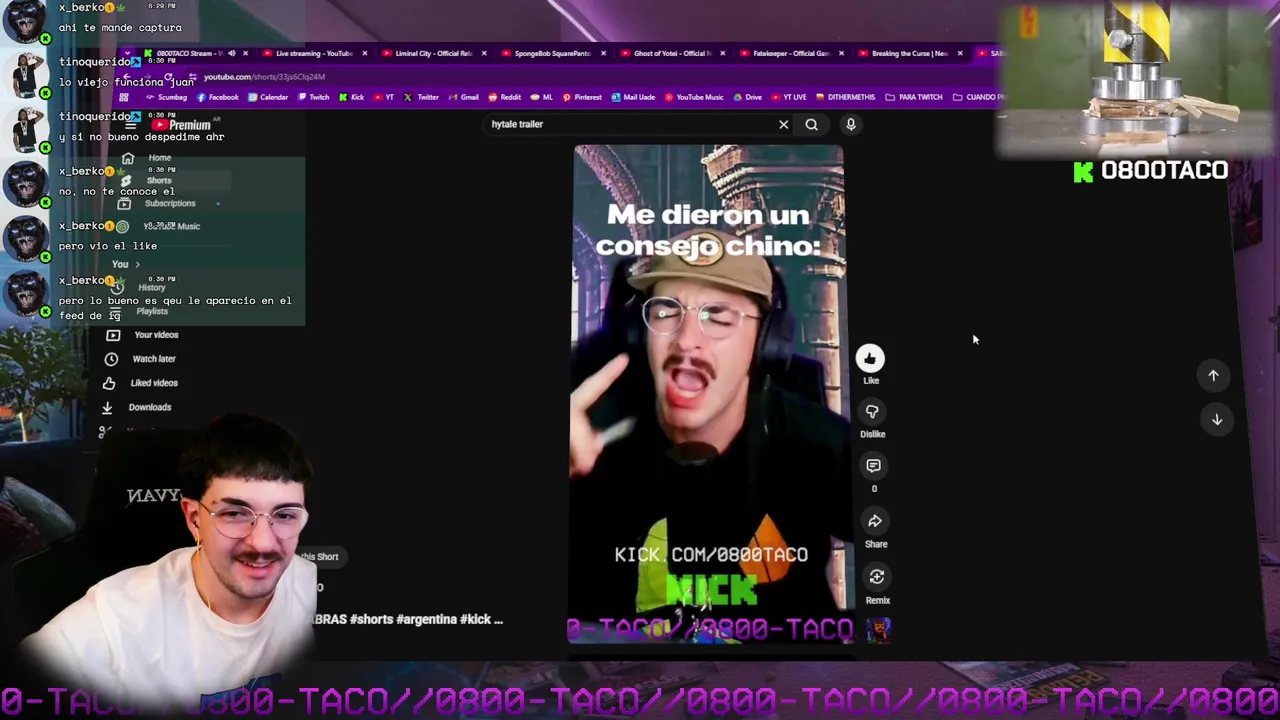Go to the next Short with the down arrow
Viewport: 1280px width, 720px height.
click(1217, 419)
